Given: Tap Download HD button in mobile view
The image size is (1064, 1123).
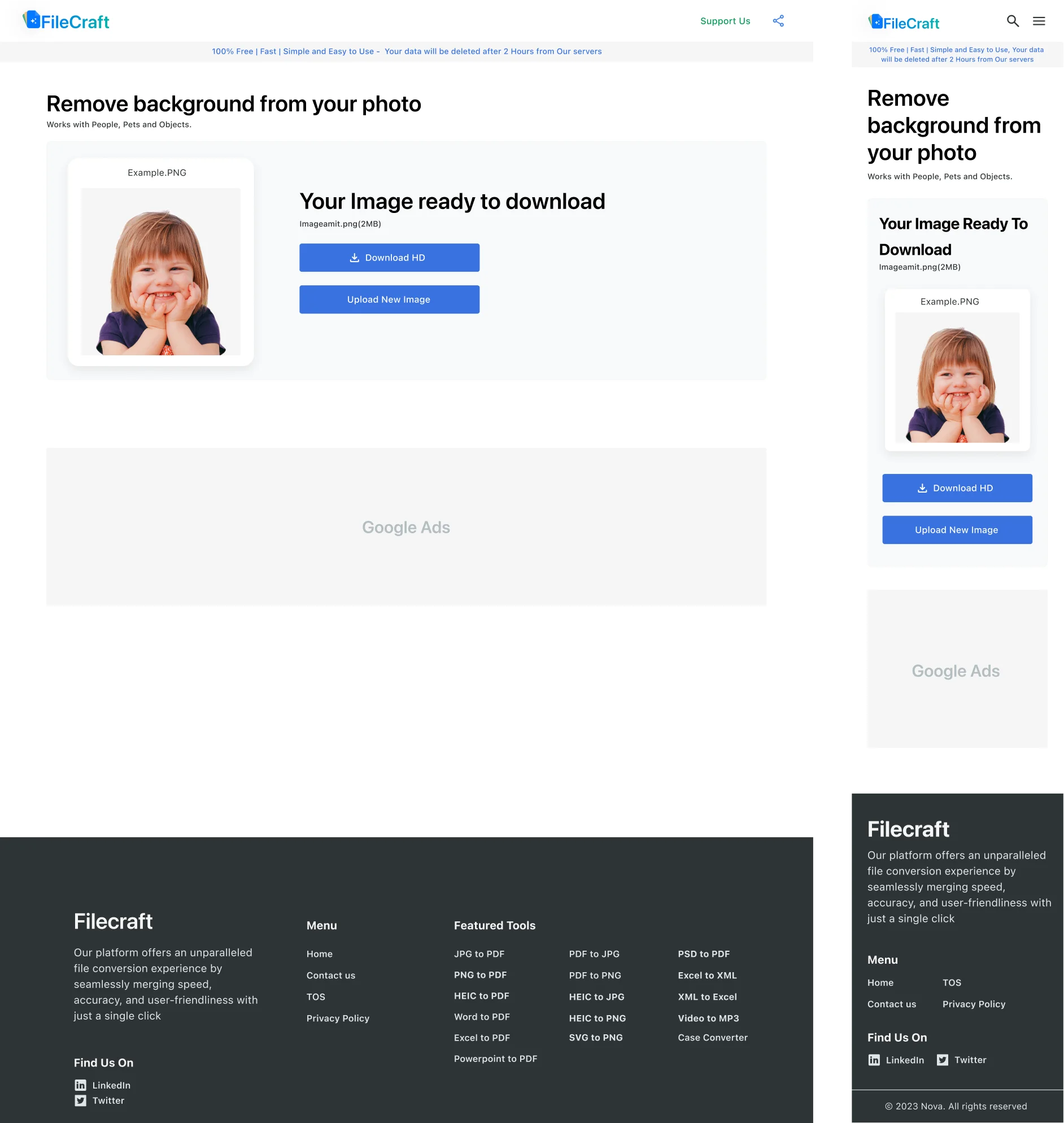Looking at the screenshot, I should click(957, 487).
